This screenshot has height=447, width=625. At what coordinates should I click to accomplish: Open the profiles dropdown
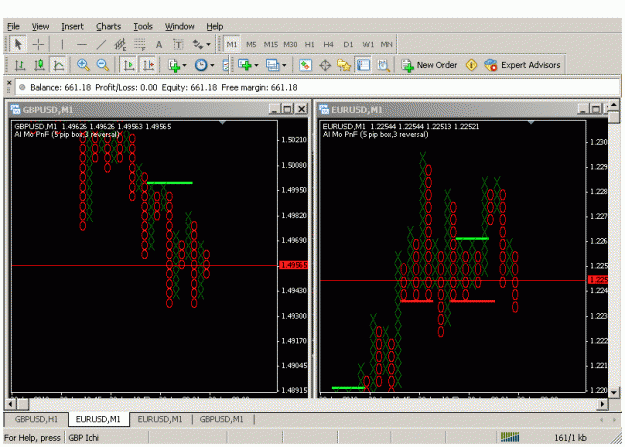click(x=276, y=65)
